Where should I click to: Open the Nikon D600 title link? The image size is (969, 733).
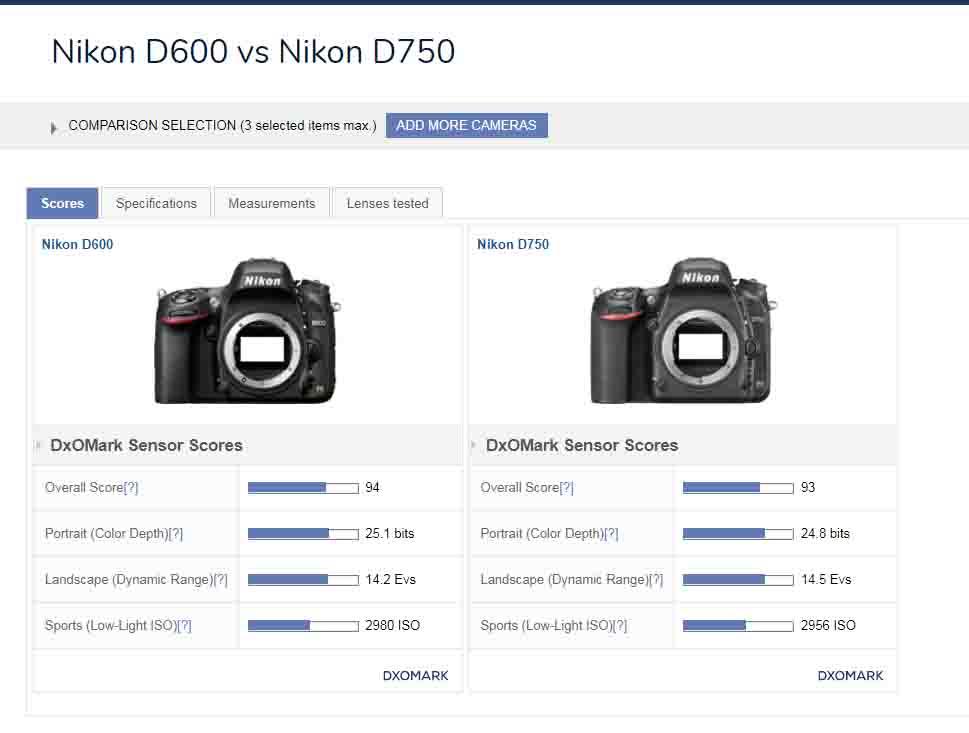pos(77,244)
